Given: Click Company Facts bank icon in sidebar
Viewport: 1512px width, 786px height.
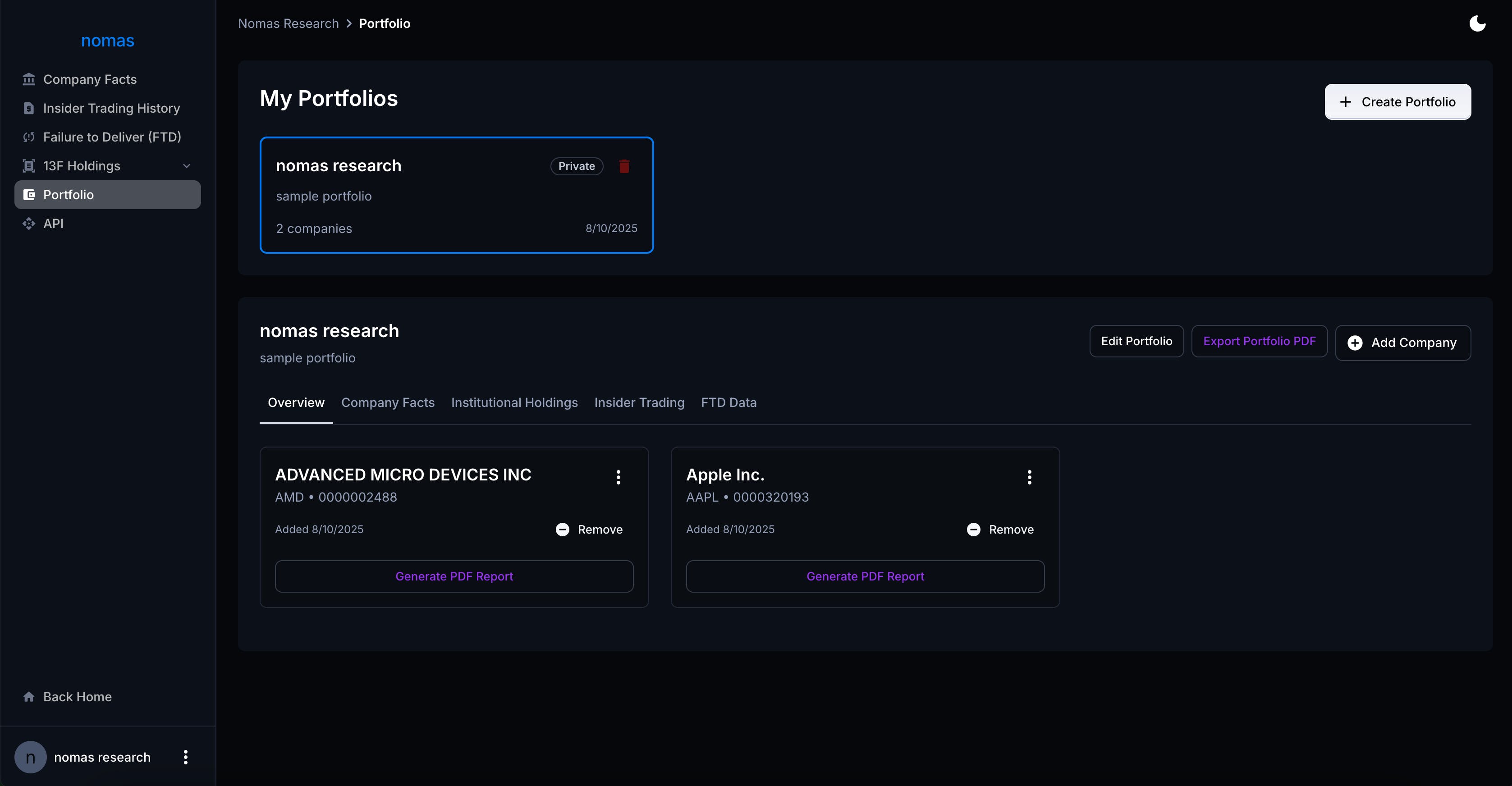Looking at the screenshot, I should [x=29, y=79].
